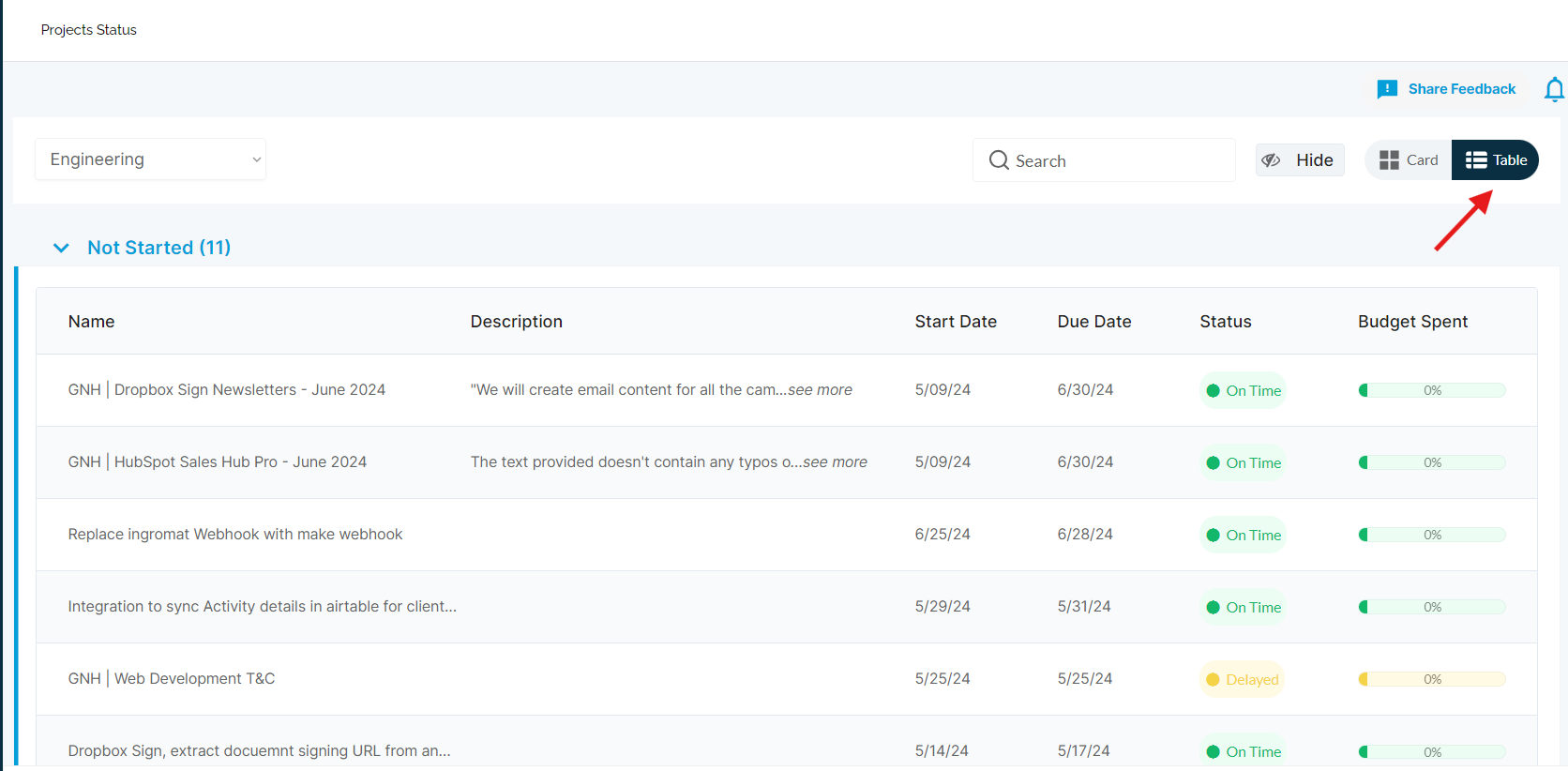
Task: Switch to Table view
Action: tap(1496, 160)
